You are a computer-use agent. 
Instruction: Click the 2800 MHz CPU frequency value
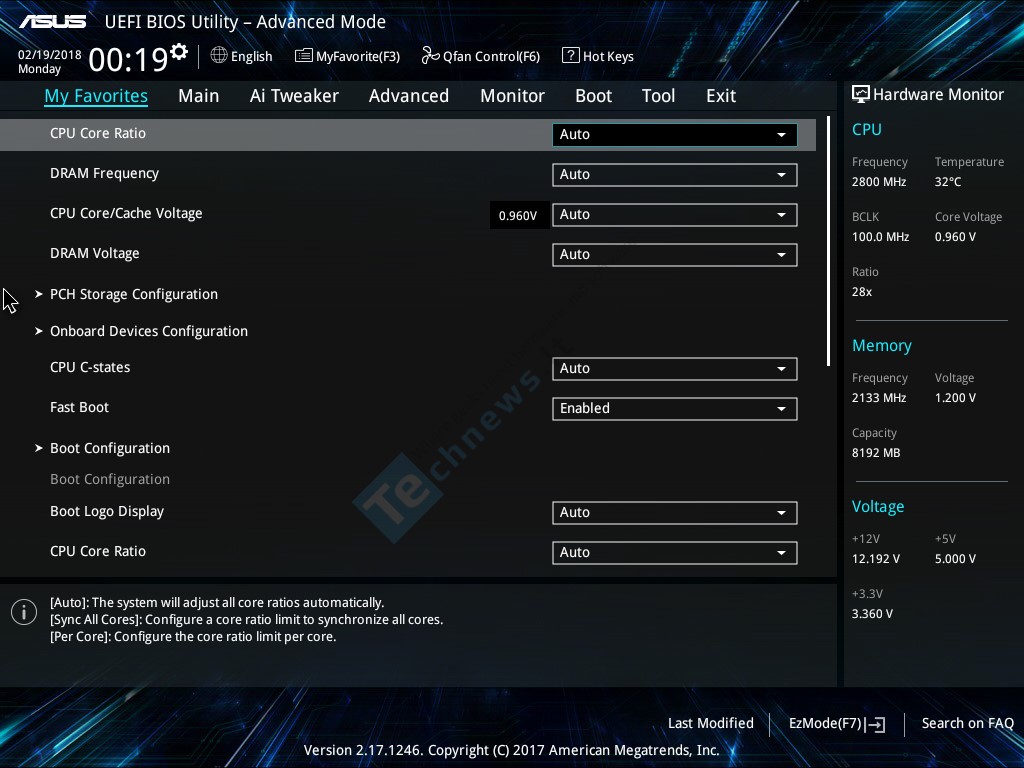(879, 182)
